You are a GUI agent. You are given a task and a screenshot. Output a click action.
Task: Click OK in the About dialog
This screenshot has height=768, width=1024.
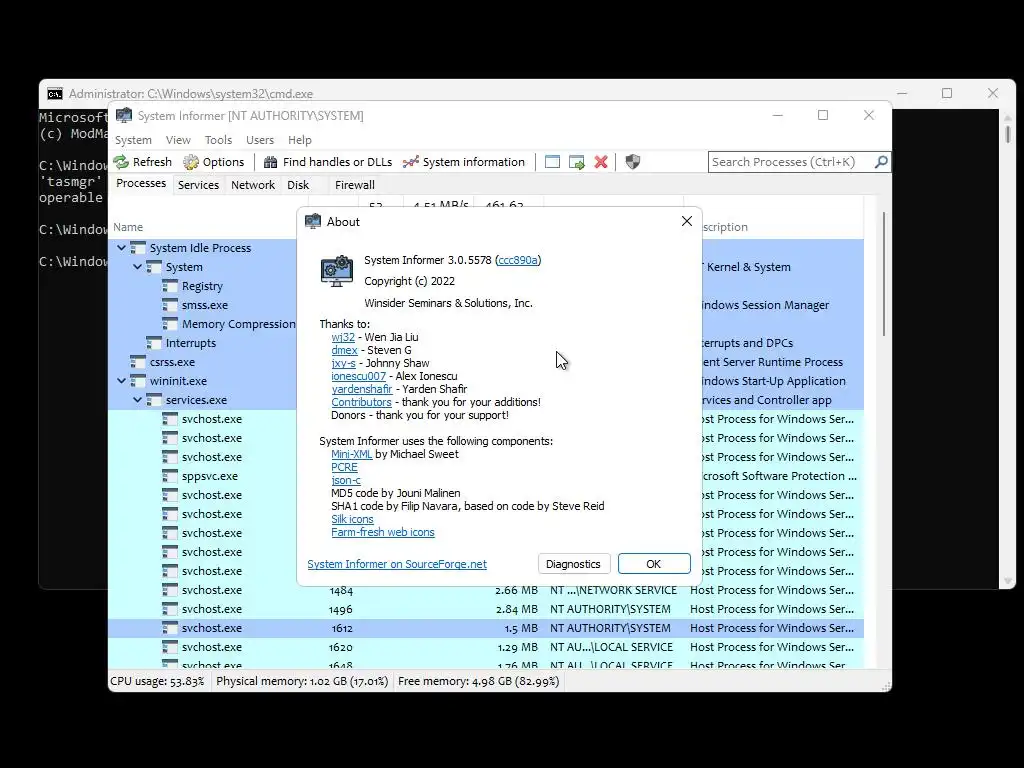(x=654, y=564)
